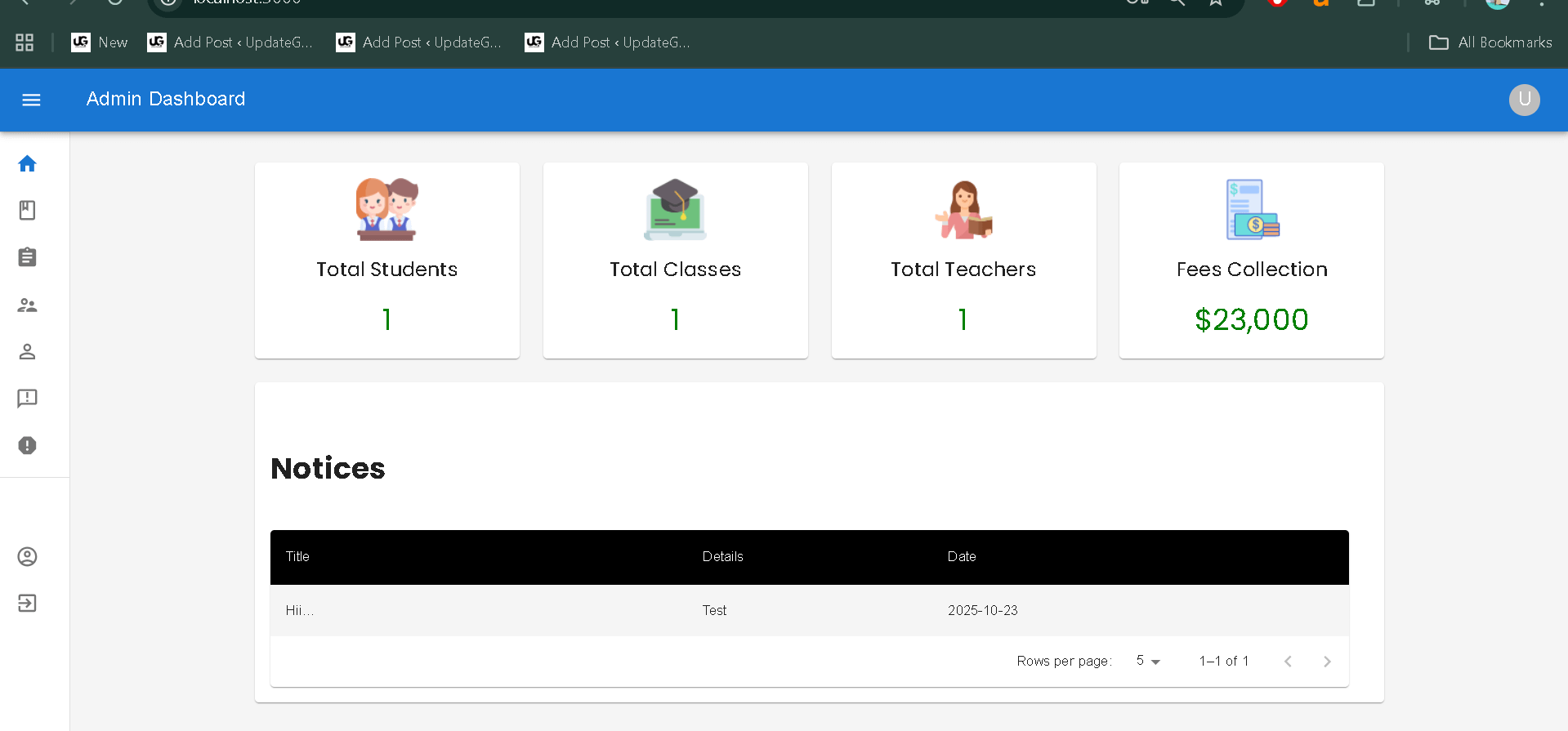
Task: Expand the Rows per page dropdown
Action: [x=1148, y=661]
